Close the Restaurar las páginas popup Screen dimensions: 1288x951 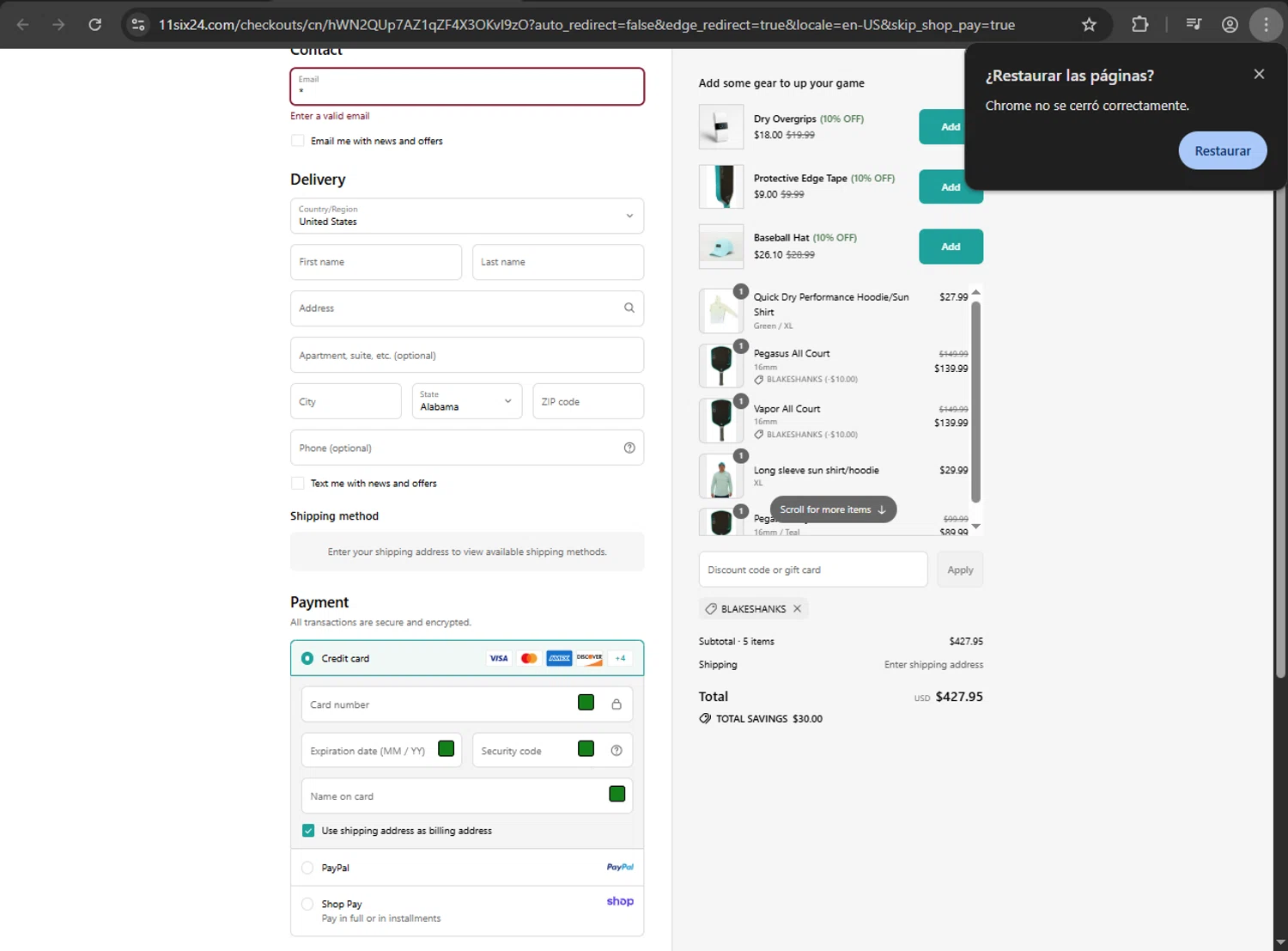point(1259,74)
